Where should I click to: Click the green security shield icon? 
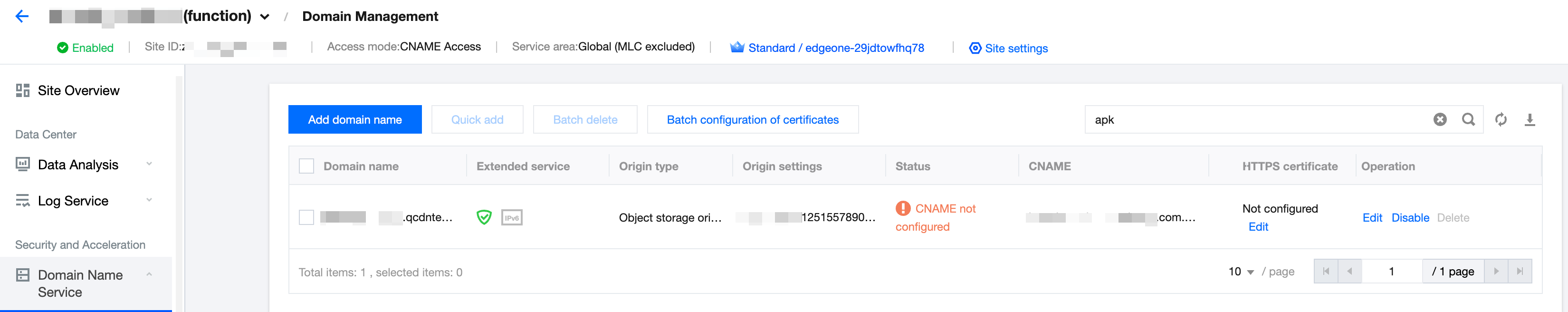484,217
